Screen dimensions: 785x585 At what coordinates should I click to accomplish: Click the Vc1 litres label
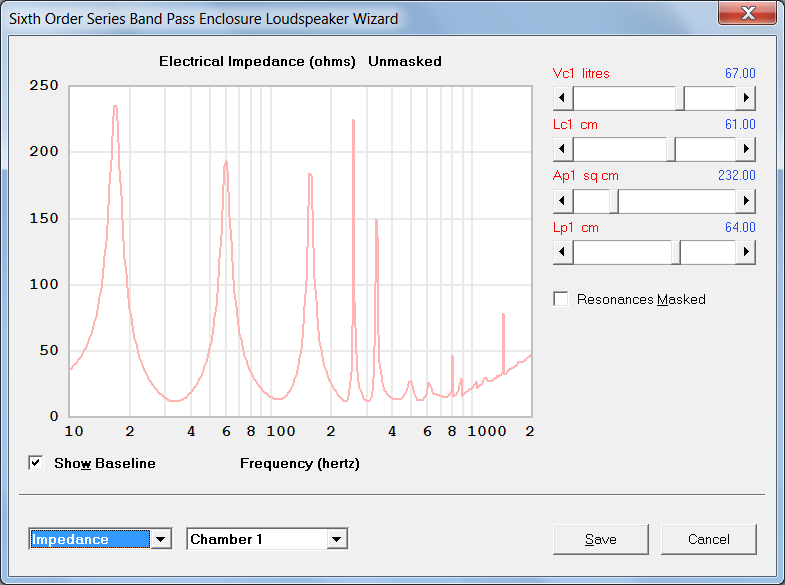[581, 74]
